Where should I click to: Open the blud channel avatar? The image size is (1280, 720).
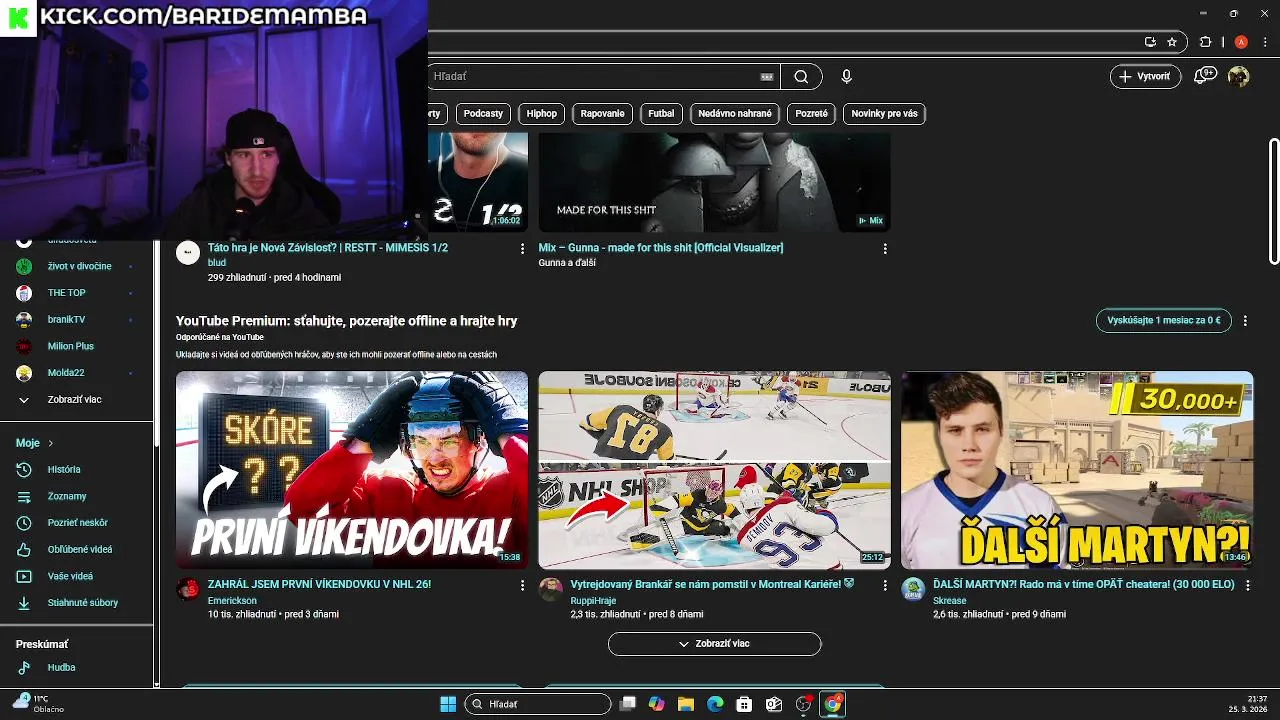(188, 252)
